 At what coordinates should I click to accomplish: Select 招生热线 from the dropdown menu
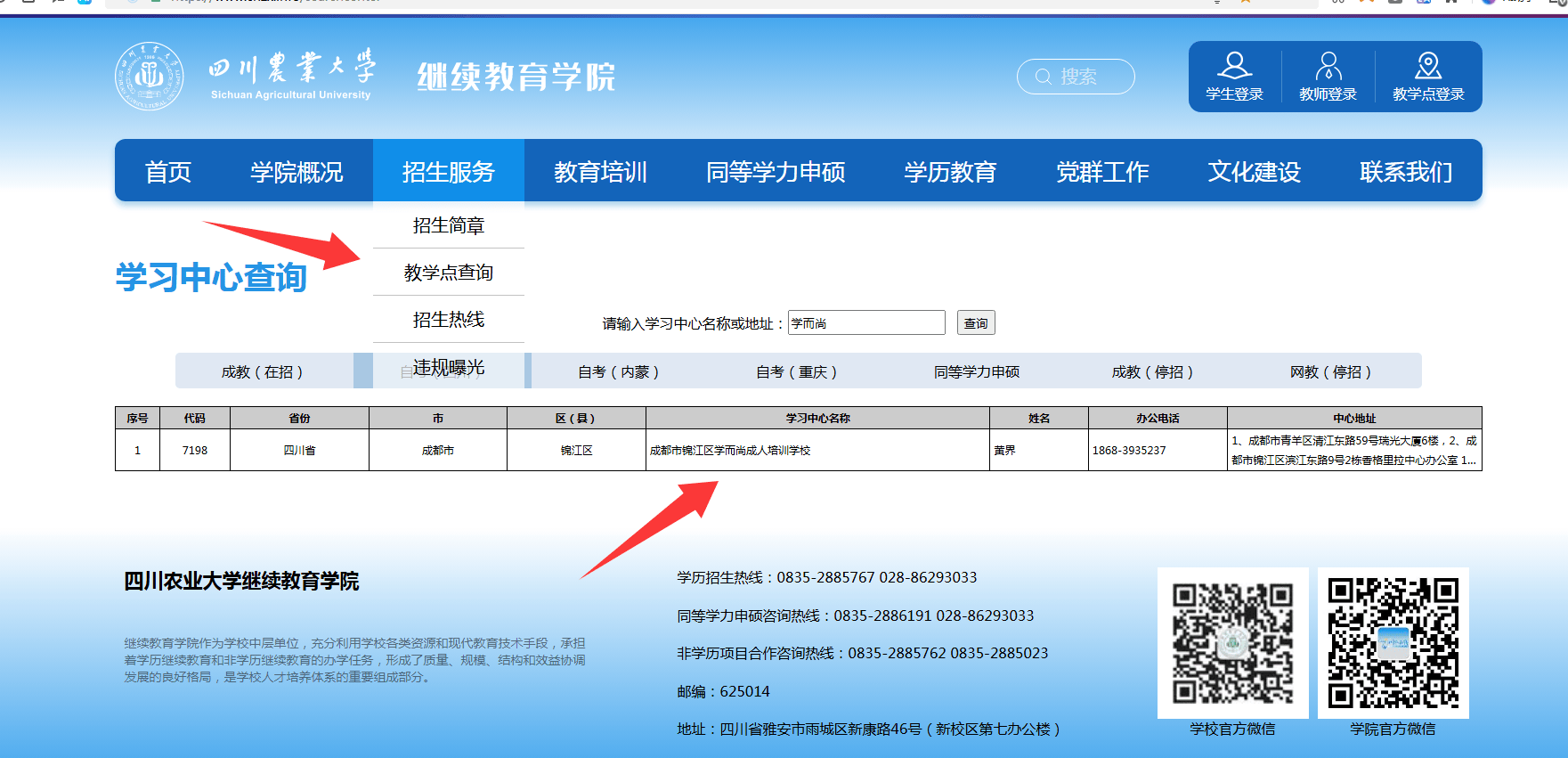449,320
